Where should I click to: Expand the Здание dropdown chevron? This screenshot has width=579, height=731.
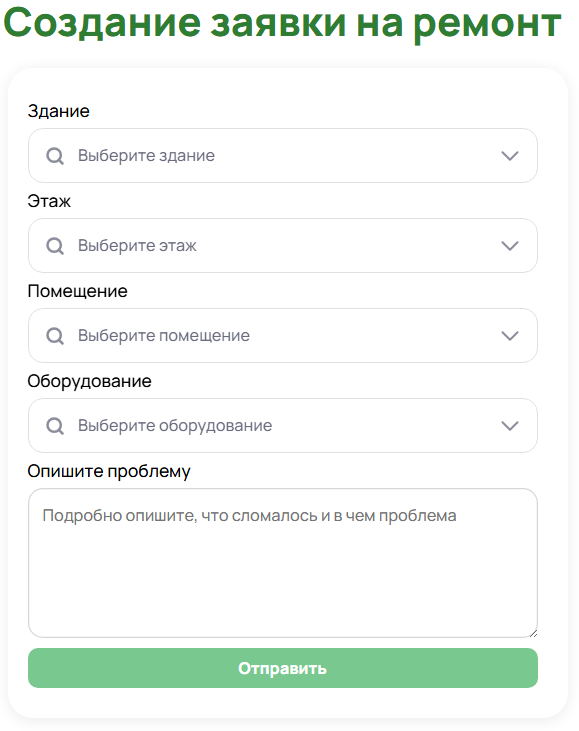[x=510, y=156]
